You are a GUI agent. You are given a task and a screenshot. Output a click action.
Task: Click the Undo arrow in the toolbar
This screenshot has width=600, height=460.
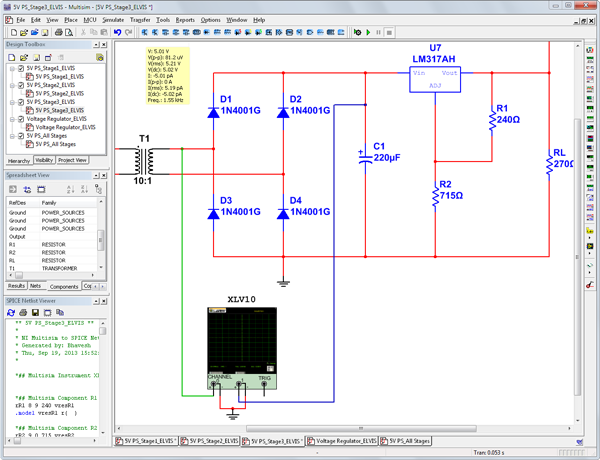tap(118, 33)
